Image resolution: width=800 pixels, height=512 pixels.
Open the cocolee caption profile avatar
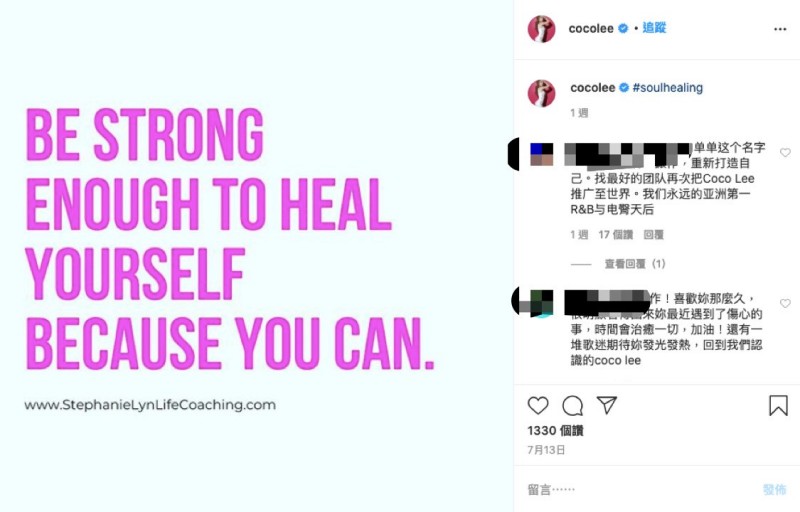[x=541, y=93]
